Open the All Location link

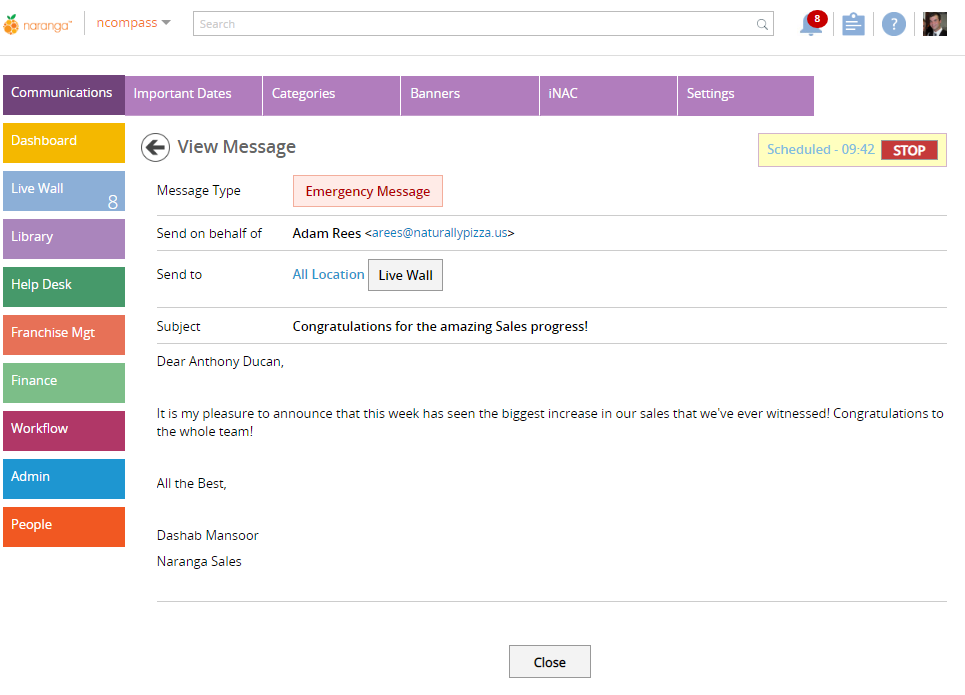328,275
